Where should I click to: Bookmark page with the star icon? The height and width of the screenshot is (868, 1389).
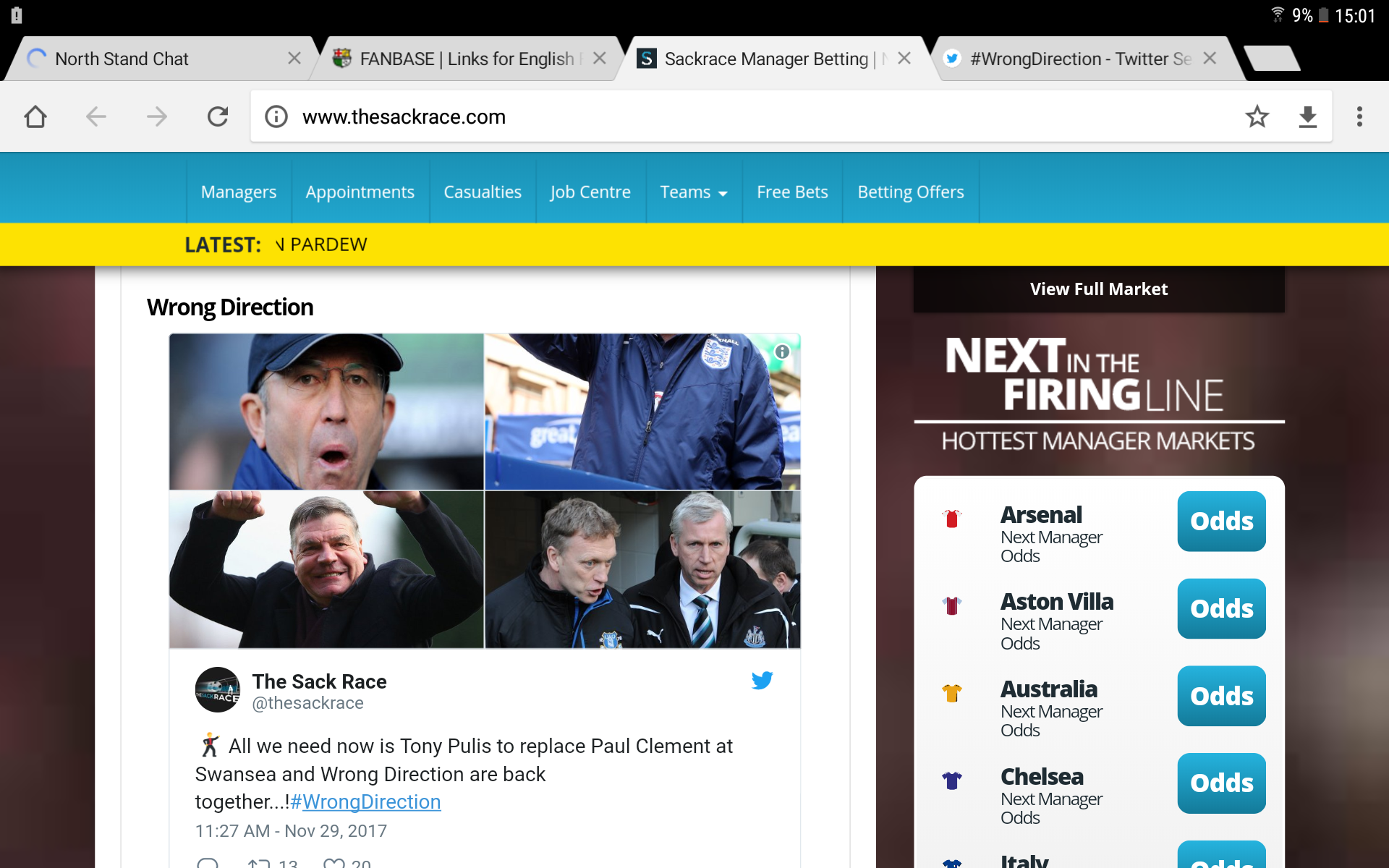(1257, 116)
